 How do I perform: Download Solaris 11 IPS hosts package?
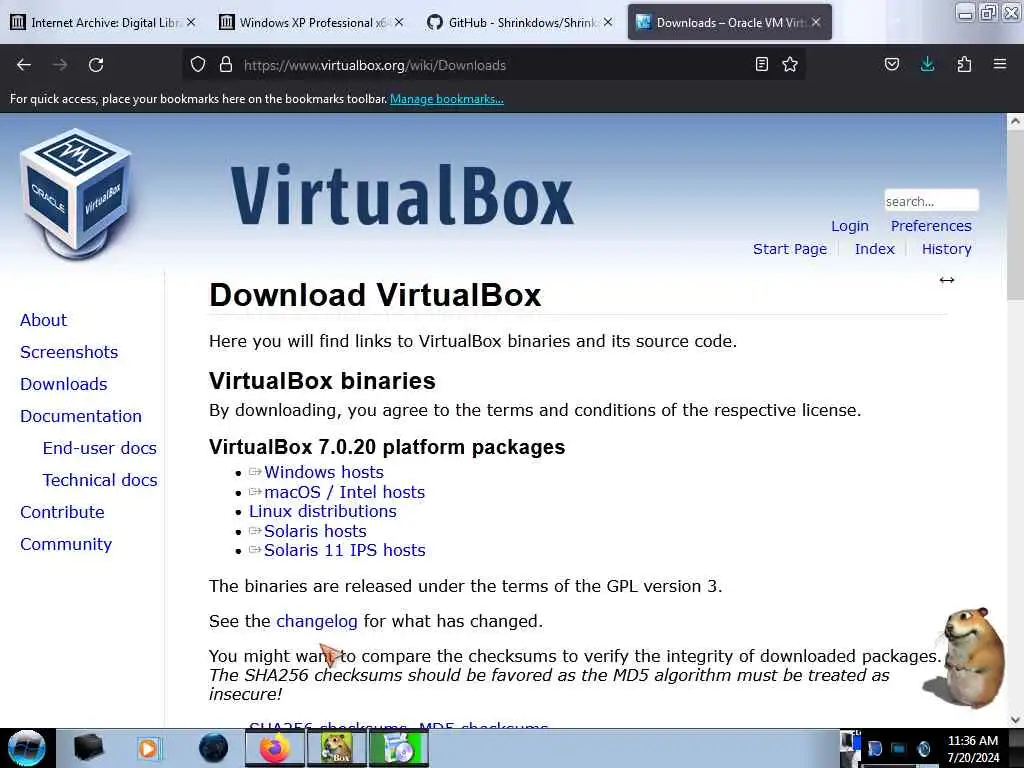coord(344,551)
